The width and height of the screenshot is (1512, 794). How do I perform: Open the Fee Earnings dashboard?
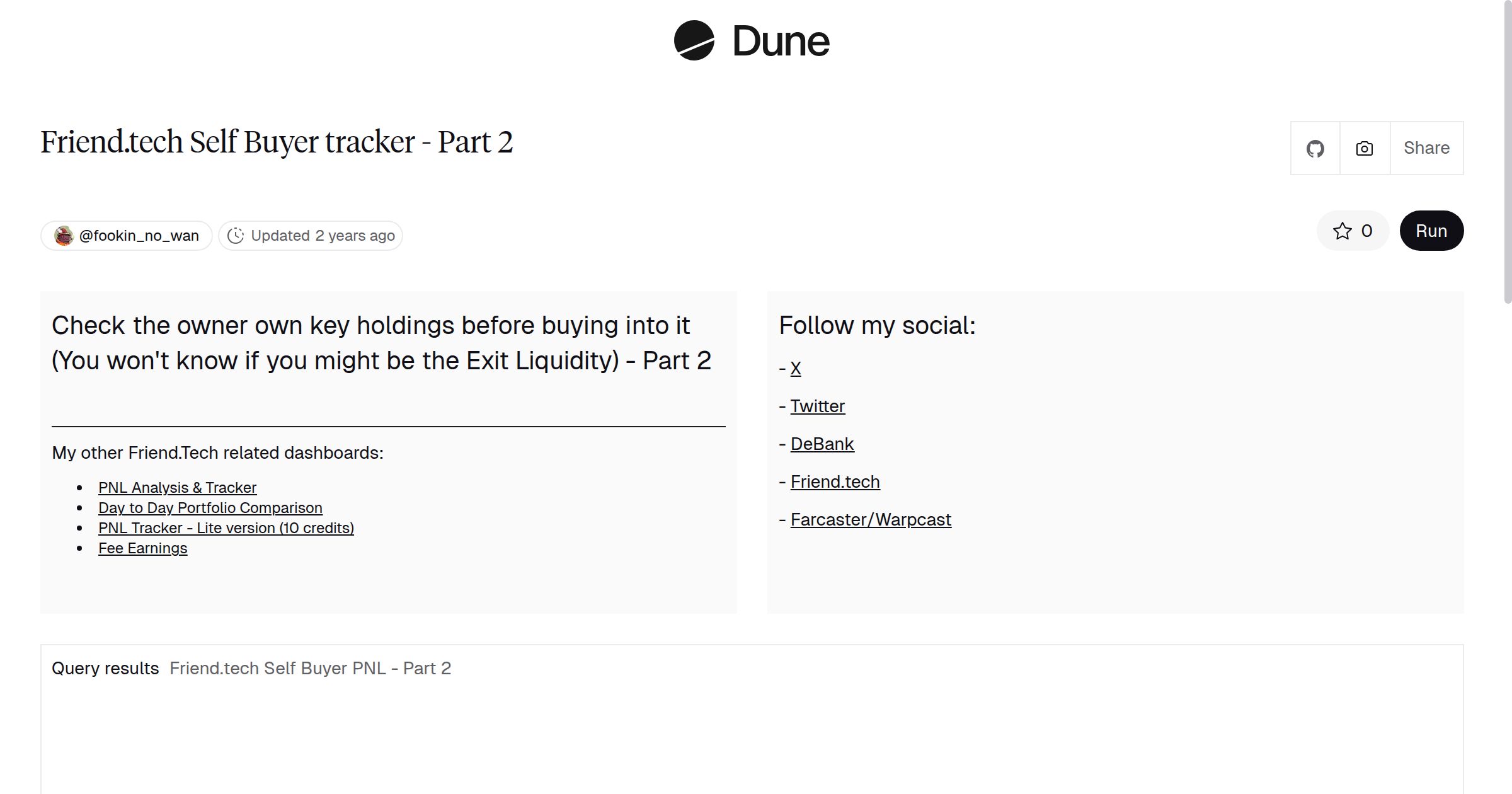click(x=142, y=548)
